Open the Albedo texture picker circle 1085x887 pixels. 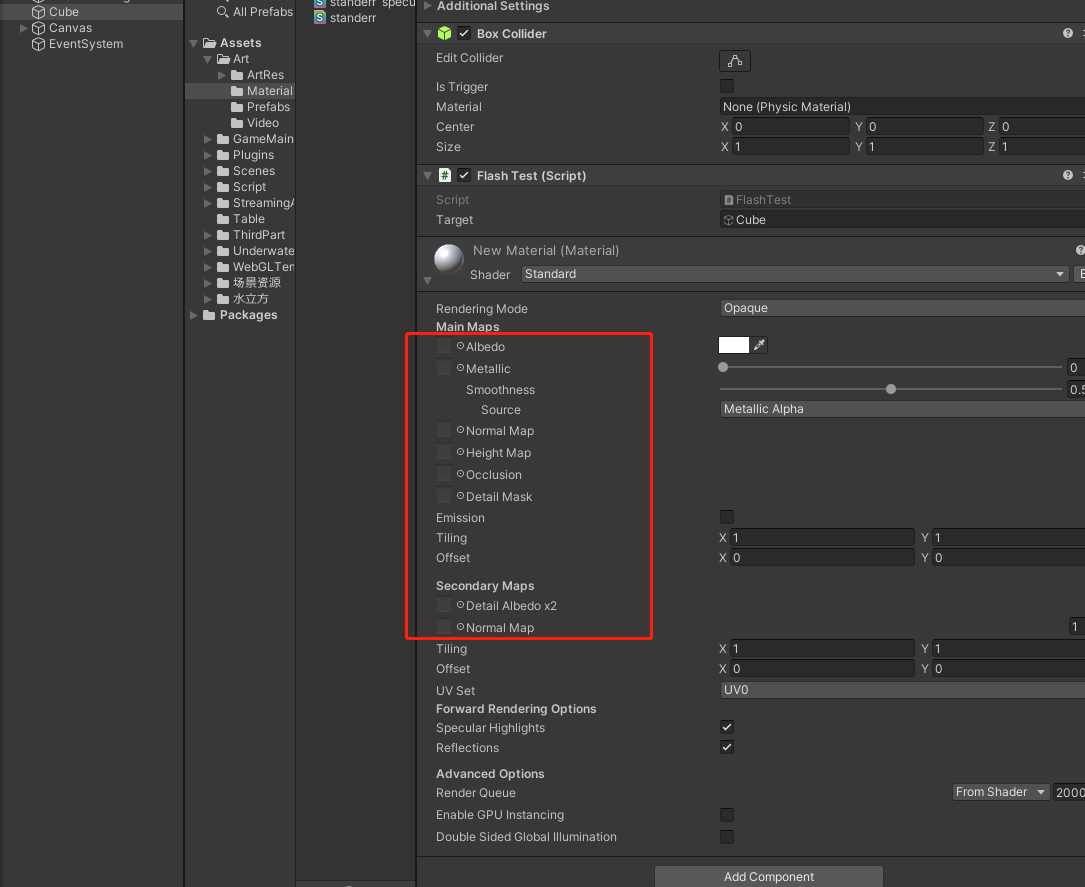[461, 346]
